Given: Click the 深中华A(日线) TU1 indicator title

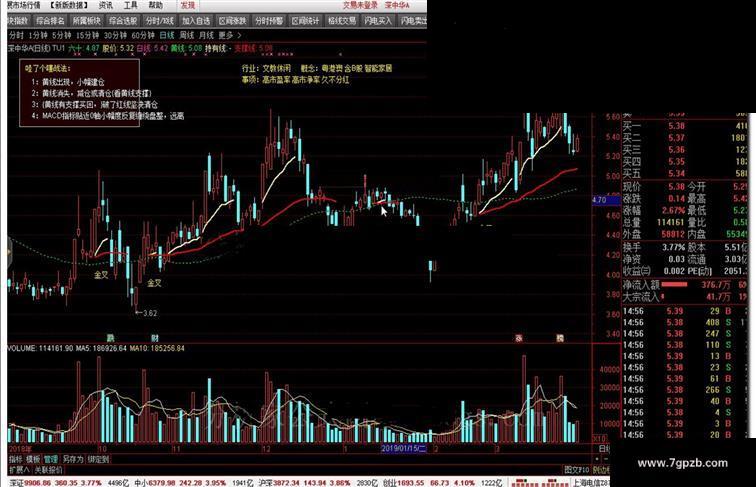Looking at the screenshot, I should pyautogui.click(x=37, y=48).
